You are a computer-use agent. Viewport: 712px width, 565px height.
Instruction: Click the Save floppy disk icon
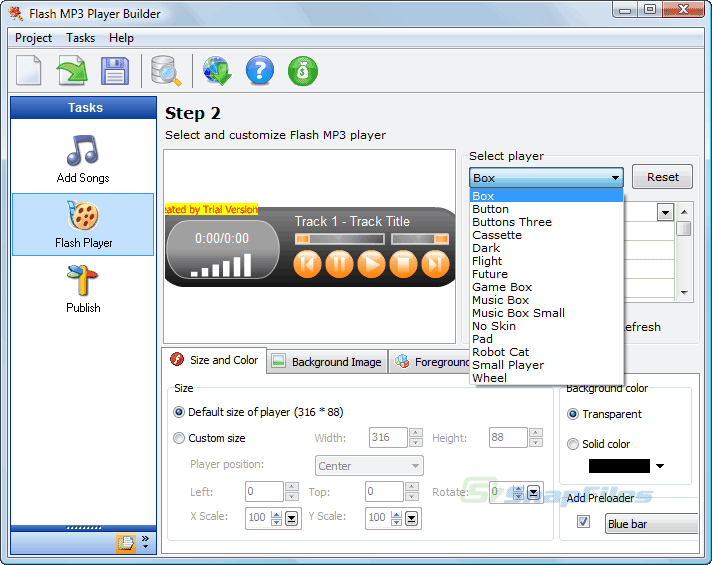point(114,71)
